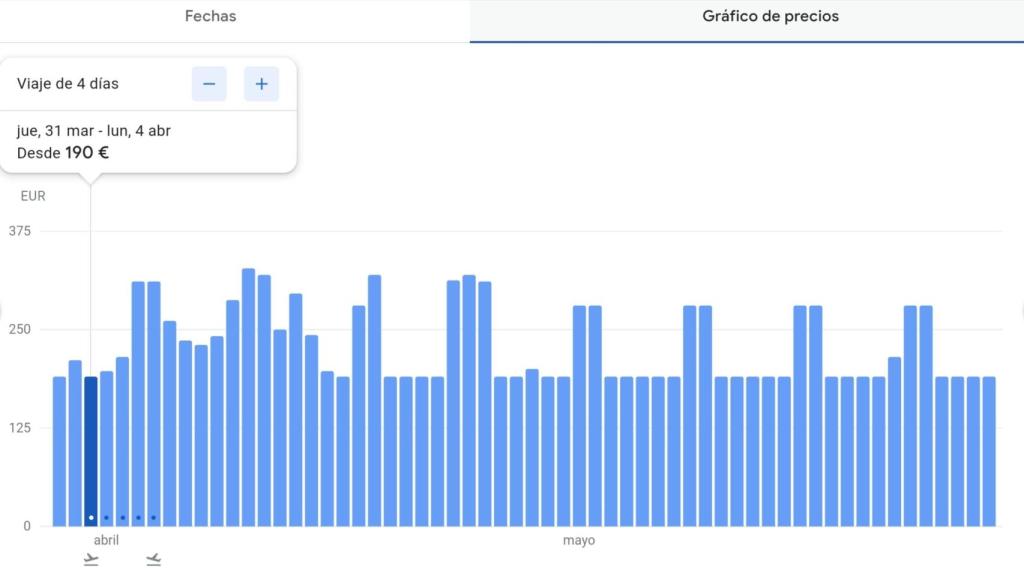Click the 'jue, 31 mar - lun, 4 abr' date text
Image resolution: width=1024 pixels, height=576 pixels.
(x=93, y=131)
